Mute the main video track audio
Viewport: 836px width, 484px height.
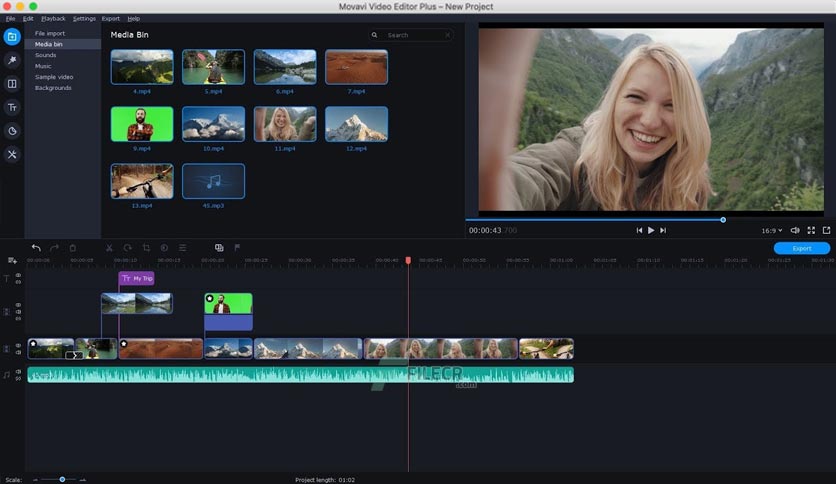18,352
